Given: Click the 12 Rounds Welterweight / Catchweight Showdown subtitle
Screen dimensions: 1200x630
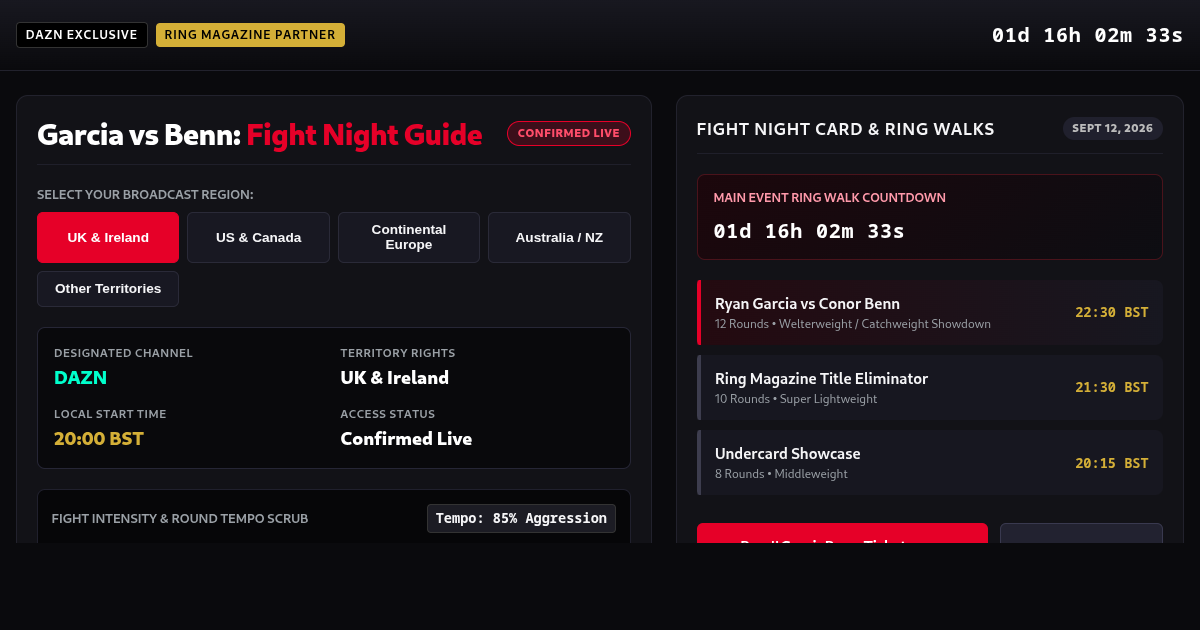Looking at the screenshot, I should (x=853, y=324).
